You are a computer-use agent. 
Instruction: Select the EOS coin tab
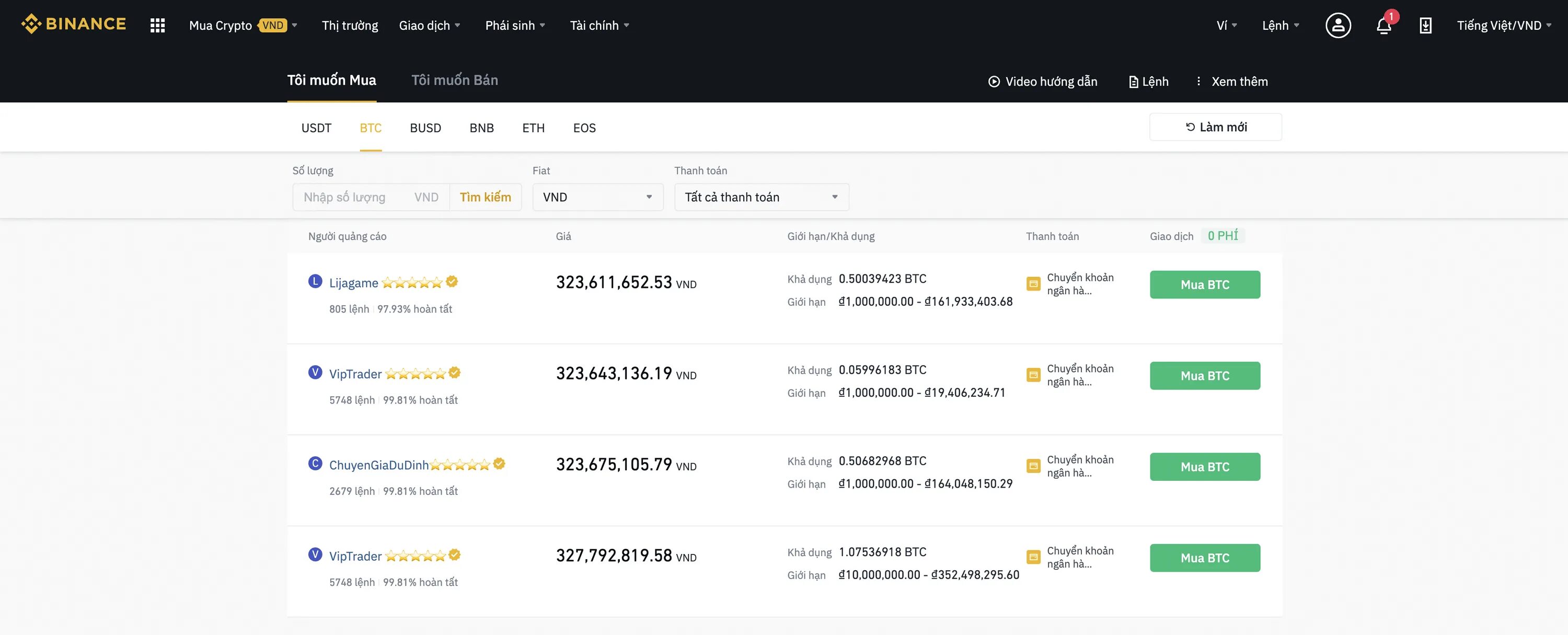pos(584,128)
